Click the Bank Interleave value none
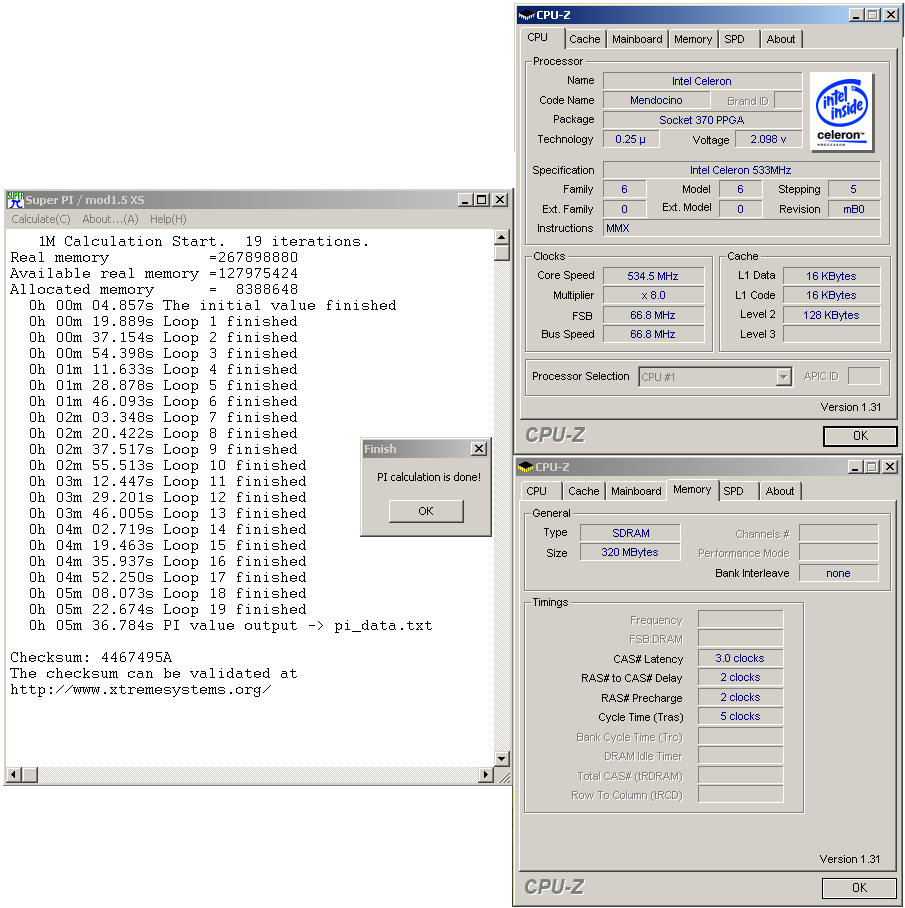This screenshot has height=908, width=905. coord(838,573)
